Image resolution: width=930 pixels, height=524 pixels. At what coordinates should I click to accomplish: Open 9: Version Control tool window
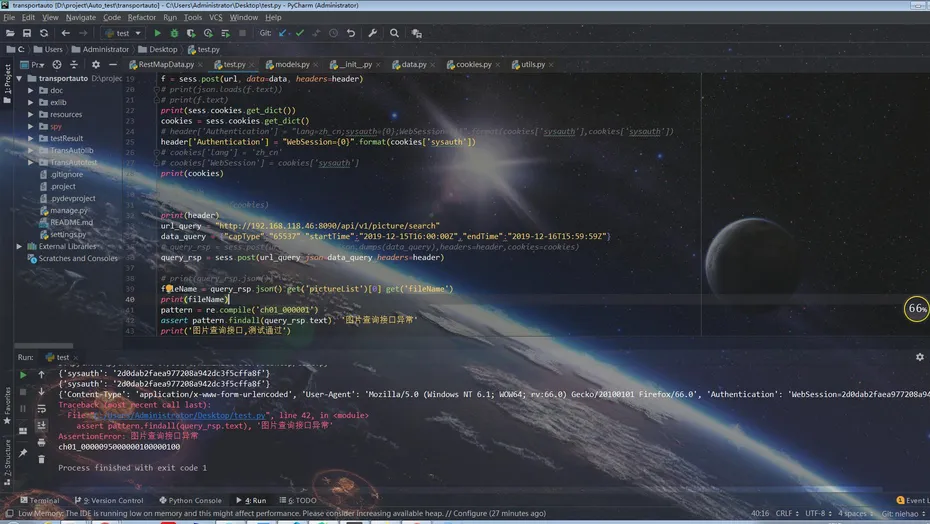click(x=109, y=500)
